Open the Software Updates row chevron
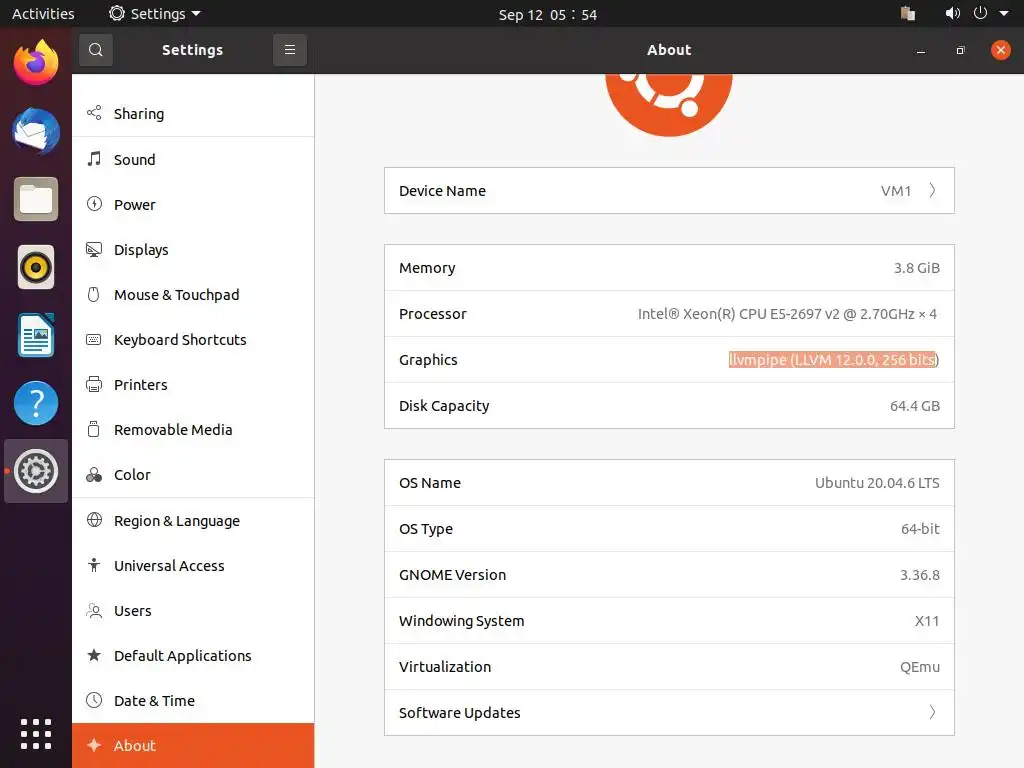 pyautogui.click(x=933, y=712)
